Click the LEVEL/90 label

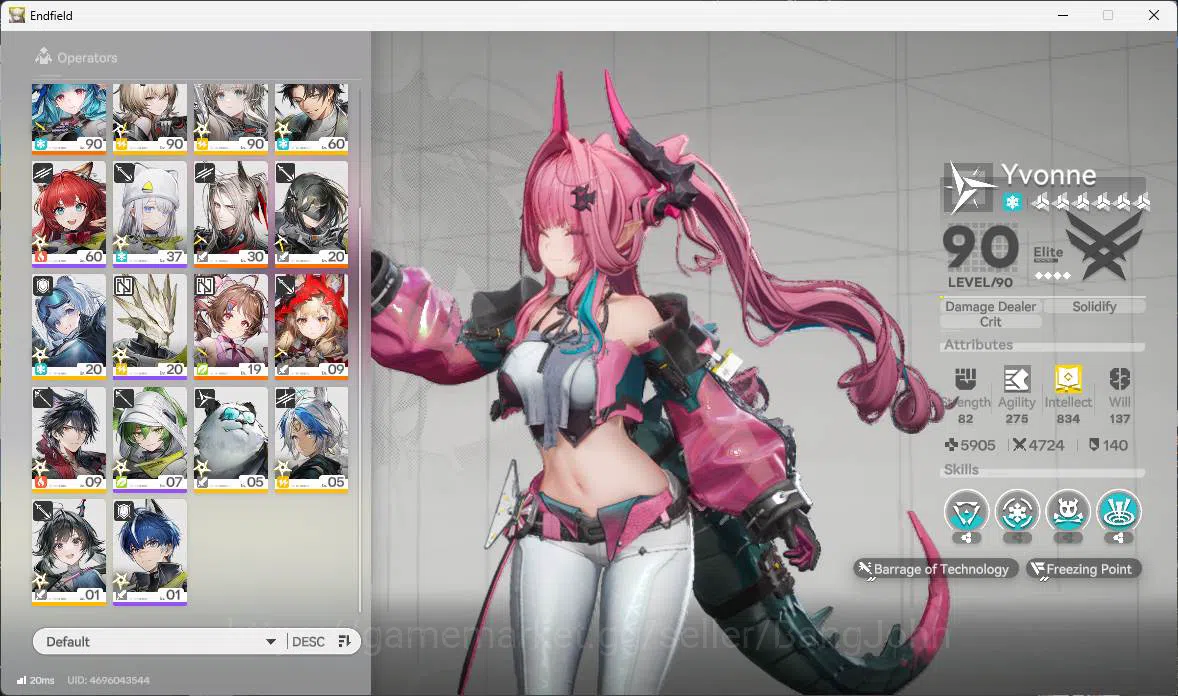pyautogui.click(x=980, y=283)
